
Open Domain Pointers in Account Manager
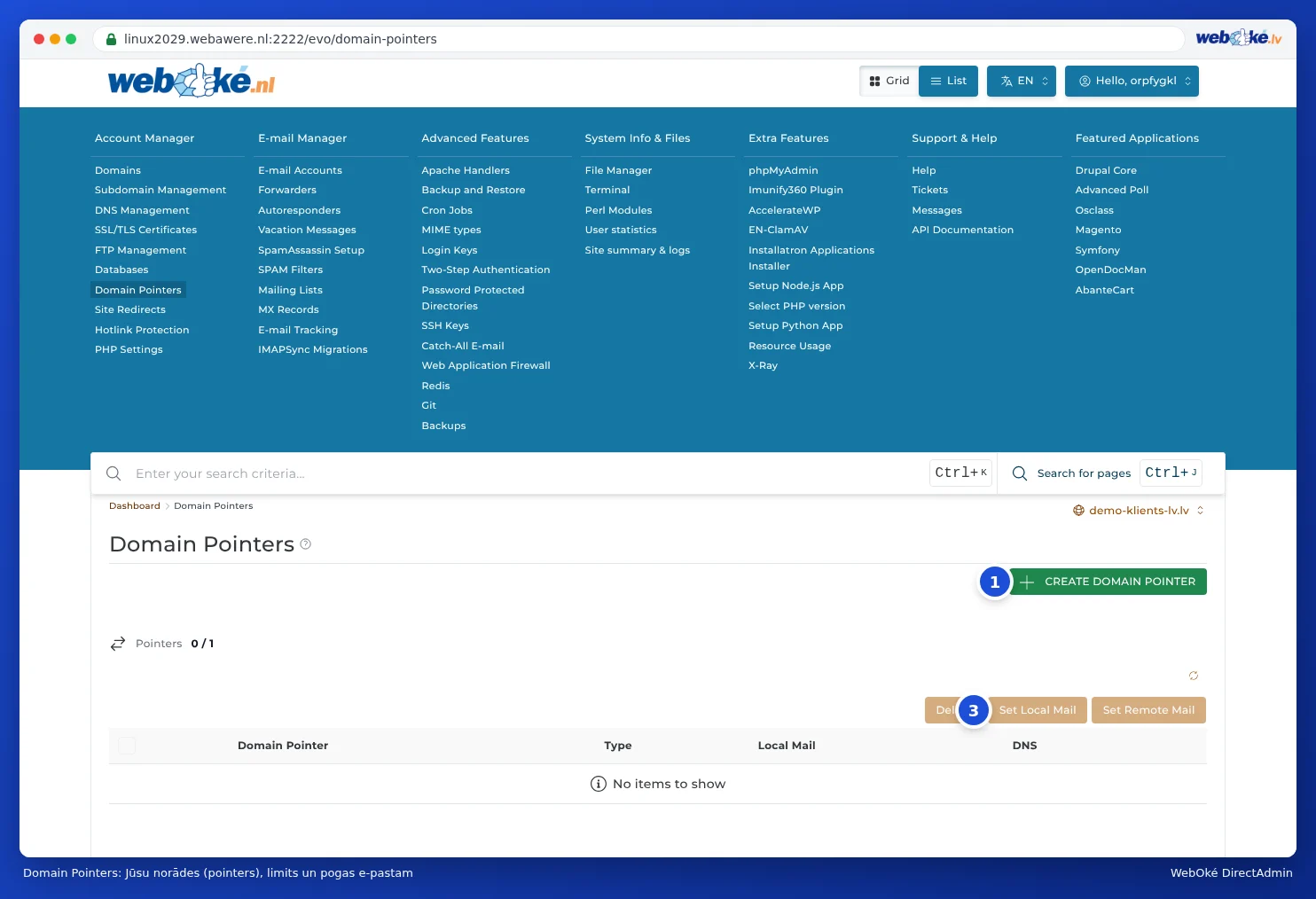138,290
